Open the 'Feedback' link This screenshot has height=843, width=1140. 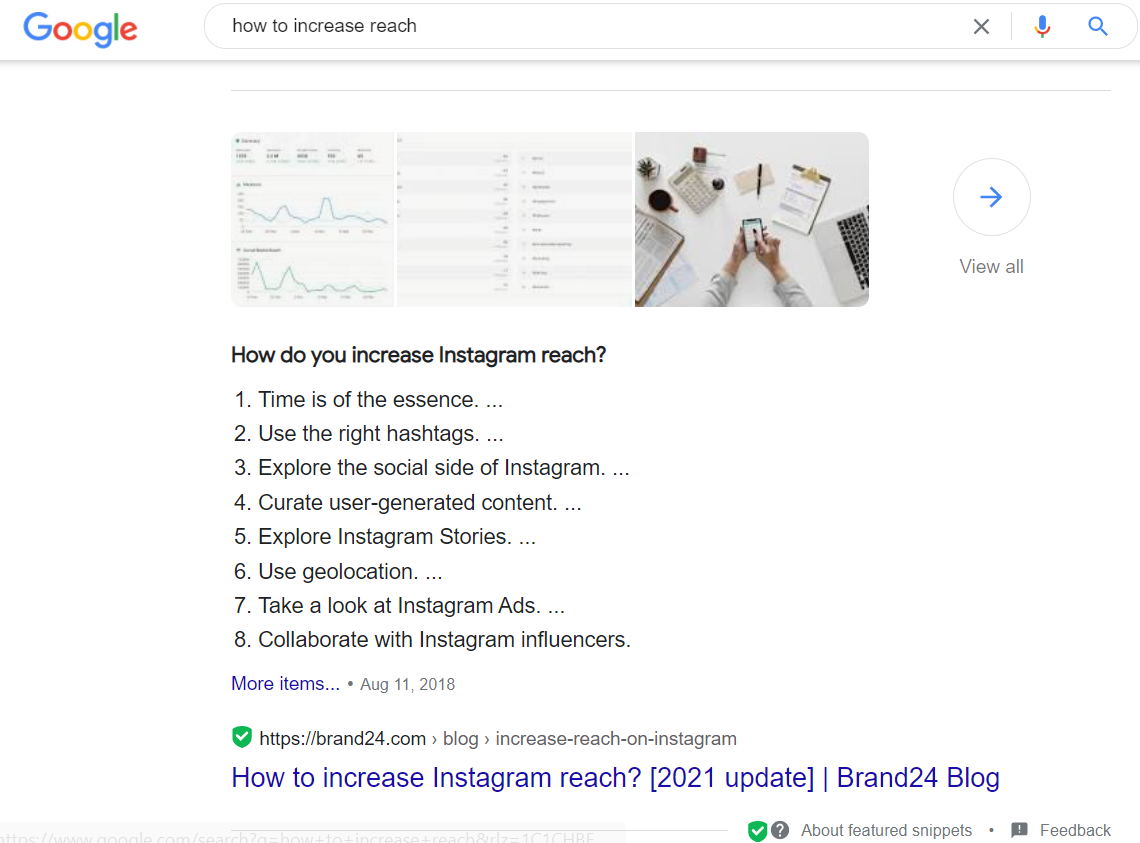pyautogui.click(x=1075, y=831)
